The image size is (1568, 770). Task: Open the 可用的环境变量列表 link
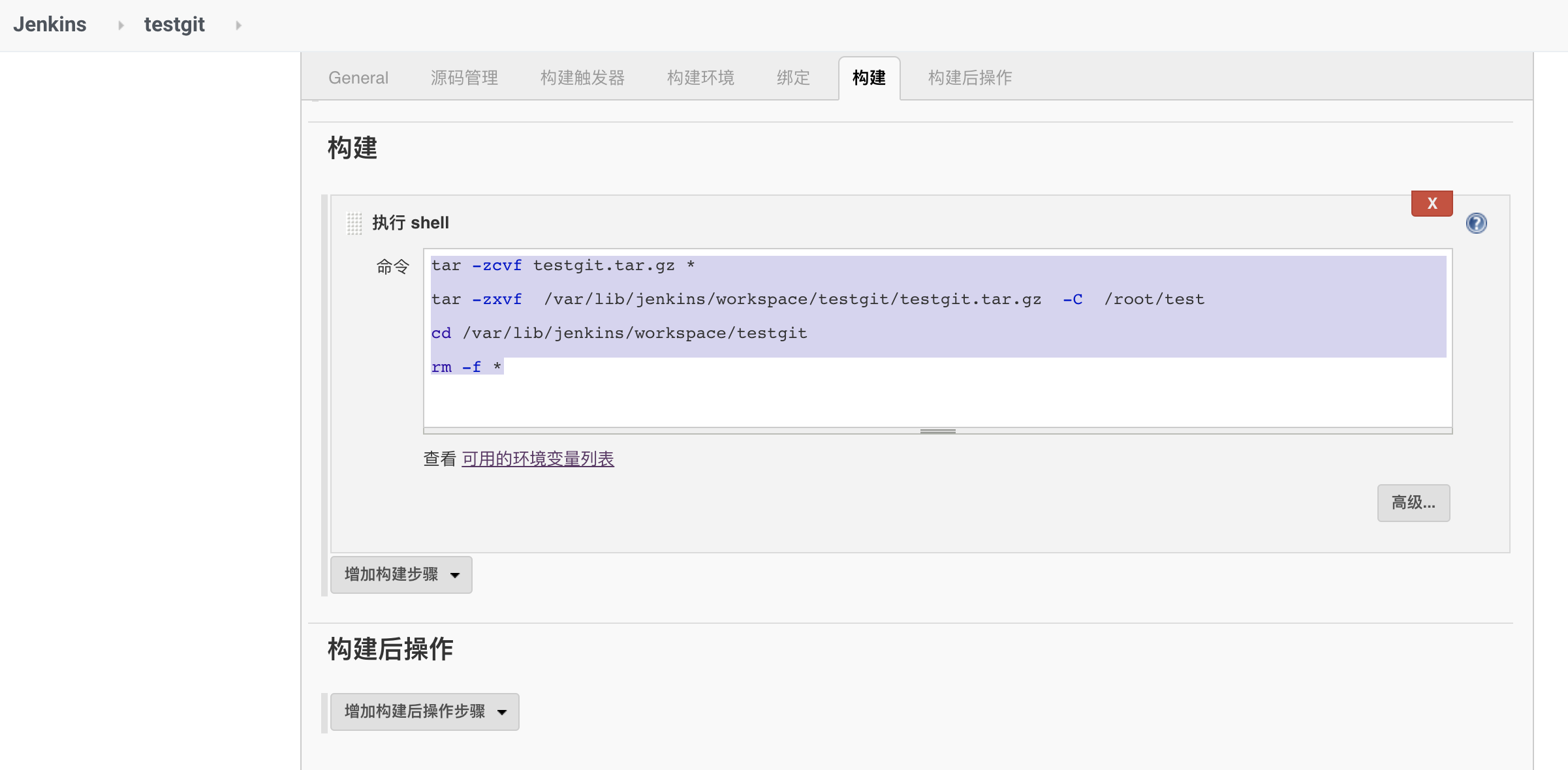(x=537, y=459)
